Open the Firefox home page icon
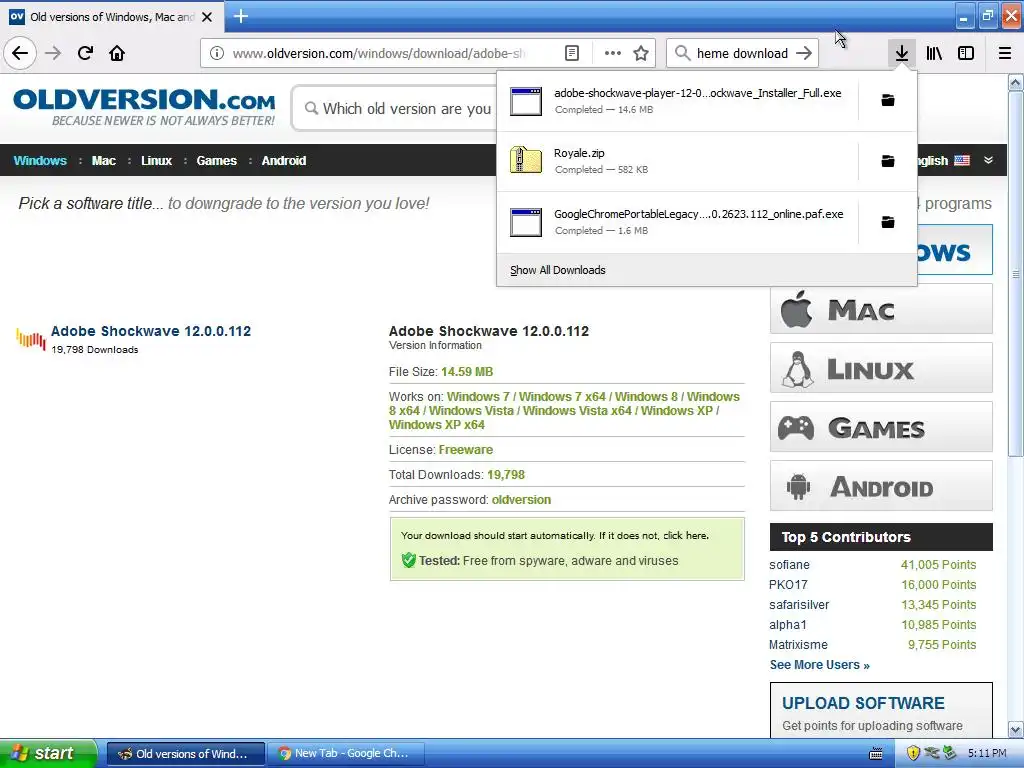The height and width of the screenshot is (768, 1024). pyautogui.click(x=117, y=53)
